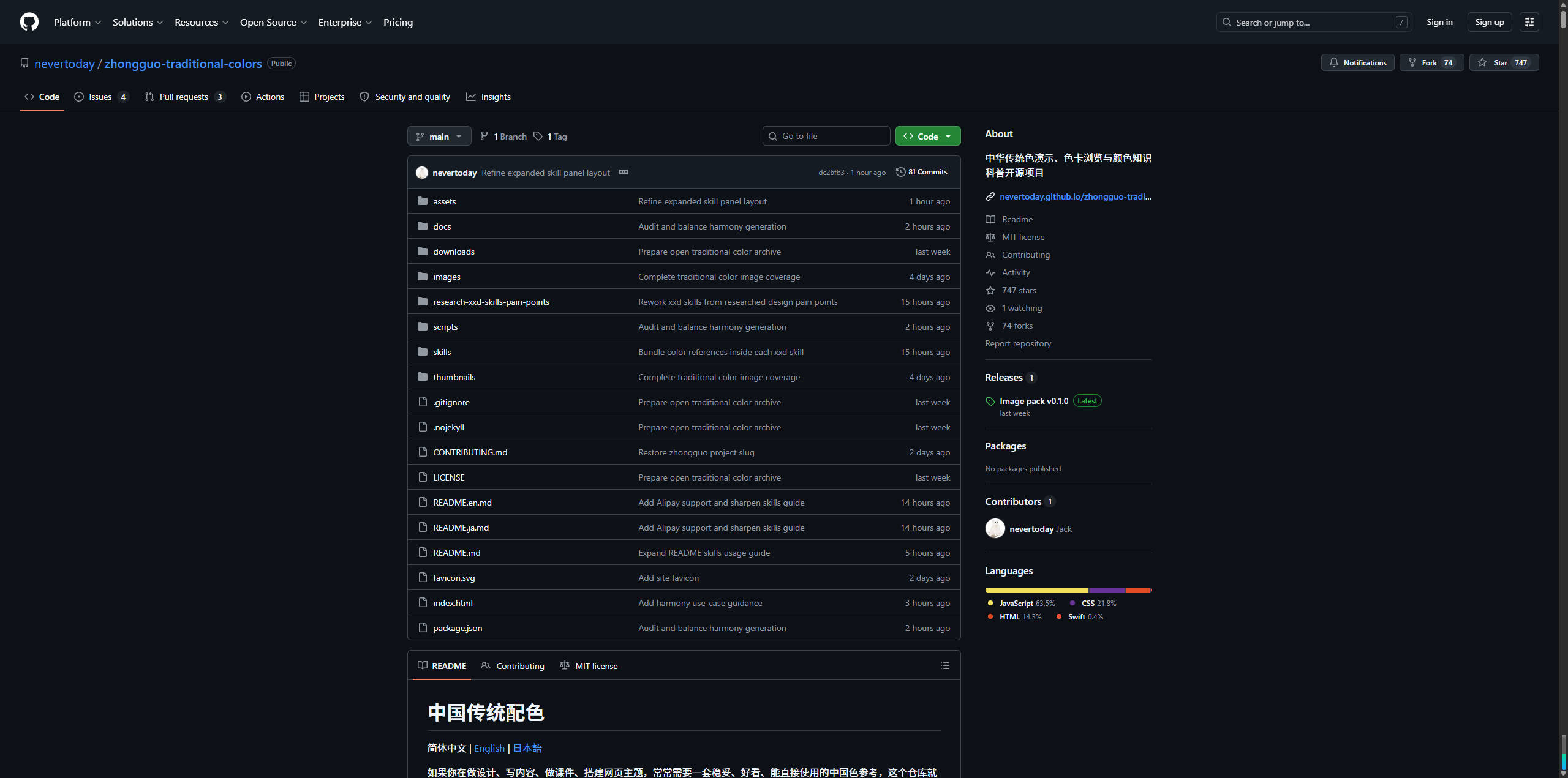Open the nevertoday owner link
1568x778 pixels.
(64, 63)
